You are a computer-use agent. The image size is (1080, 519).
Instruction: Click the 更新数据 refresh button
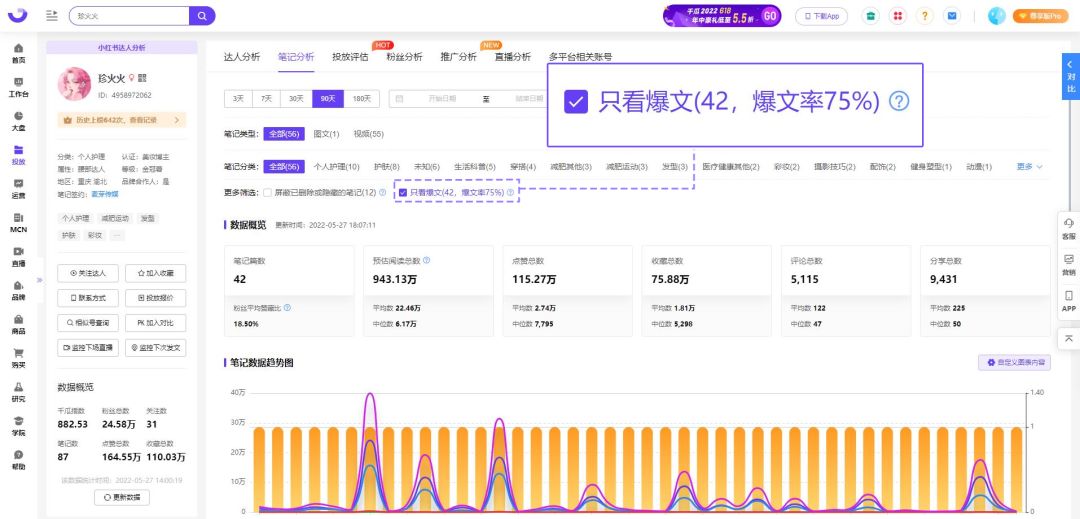point(122,497)
